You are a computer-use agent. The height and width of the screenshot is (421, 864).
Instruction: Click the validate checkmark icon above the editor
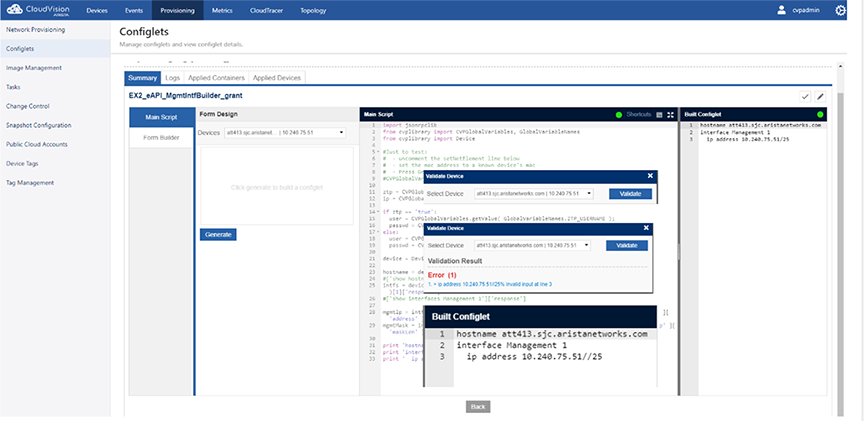coord(805,96)
